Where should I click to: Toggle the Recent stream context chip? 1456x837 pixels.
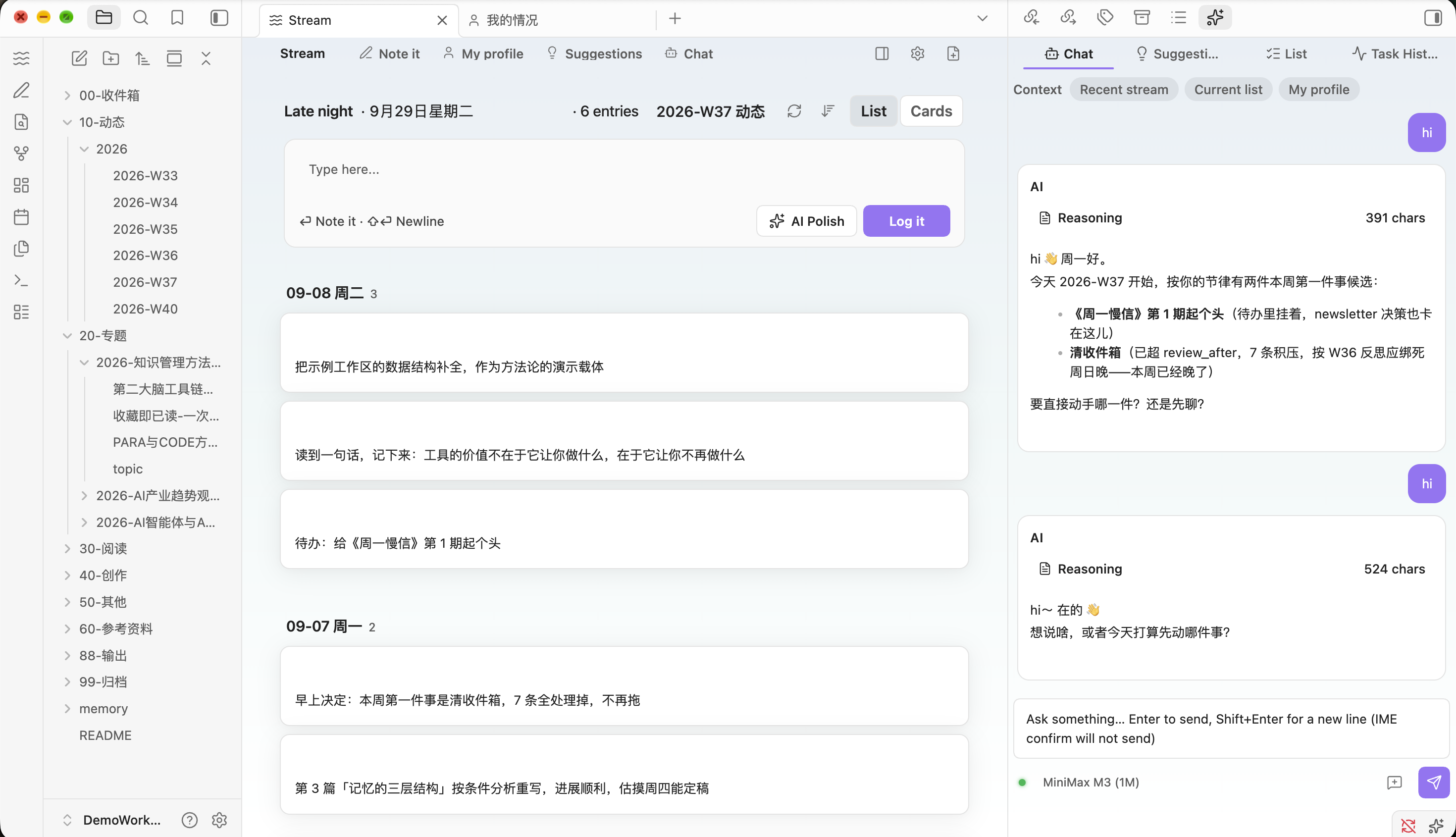coord(1124,90)
